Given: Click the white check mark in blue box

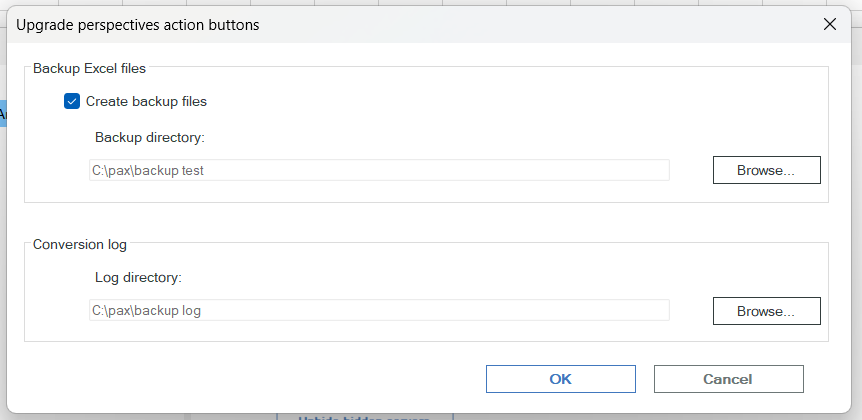Looking at the screenshot, I should click(72, 101).
